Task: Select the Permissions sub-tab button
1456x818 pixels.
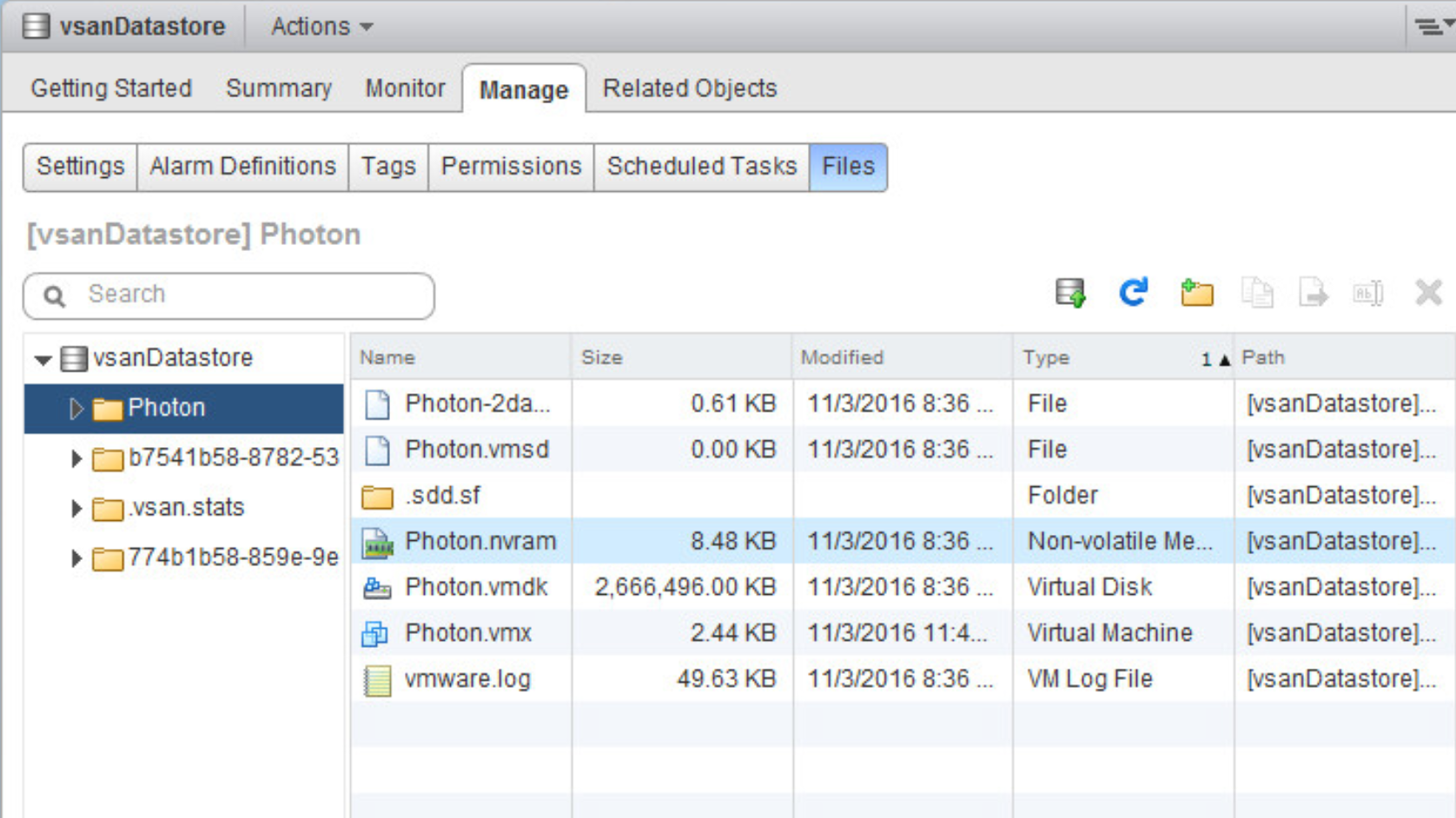Action: (511, 167)
